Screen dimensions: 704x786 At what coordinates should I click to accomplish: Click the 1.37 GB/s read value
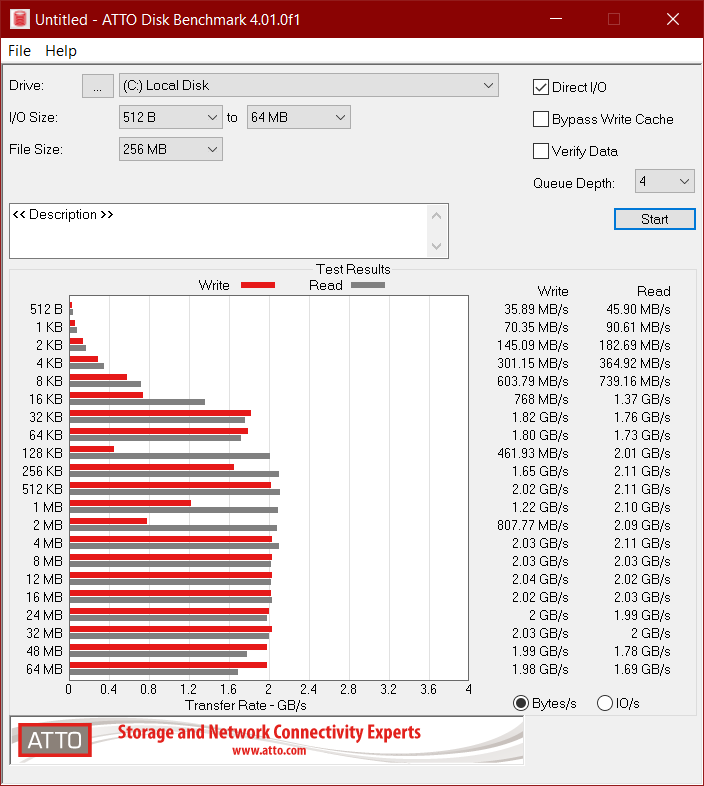pos(642,400)
